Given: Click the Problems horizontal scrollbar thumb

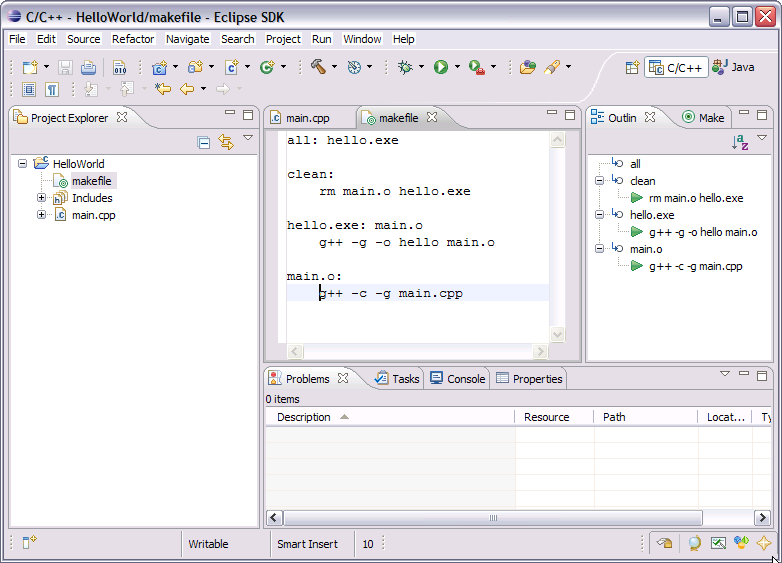Looking at the screenshot, I should pos(493,518).
